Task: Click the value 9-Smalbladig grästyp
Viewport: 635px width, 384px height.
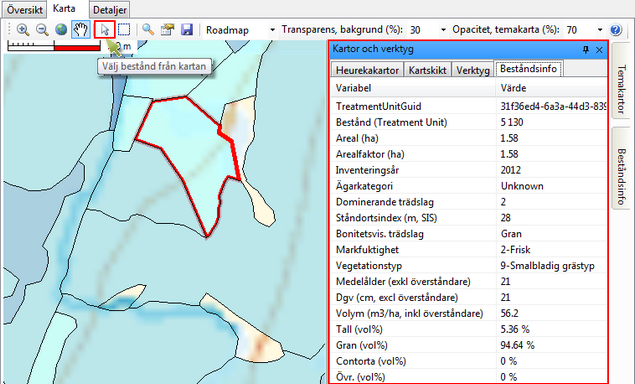Action: click(x=548, y=266)
